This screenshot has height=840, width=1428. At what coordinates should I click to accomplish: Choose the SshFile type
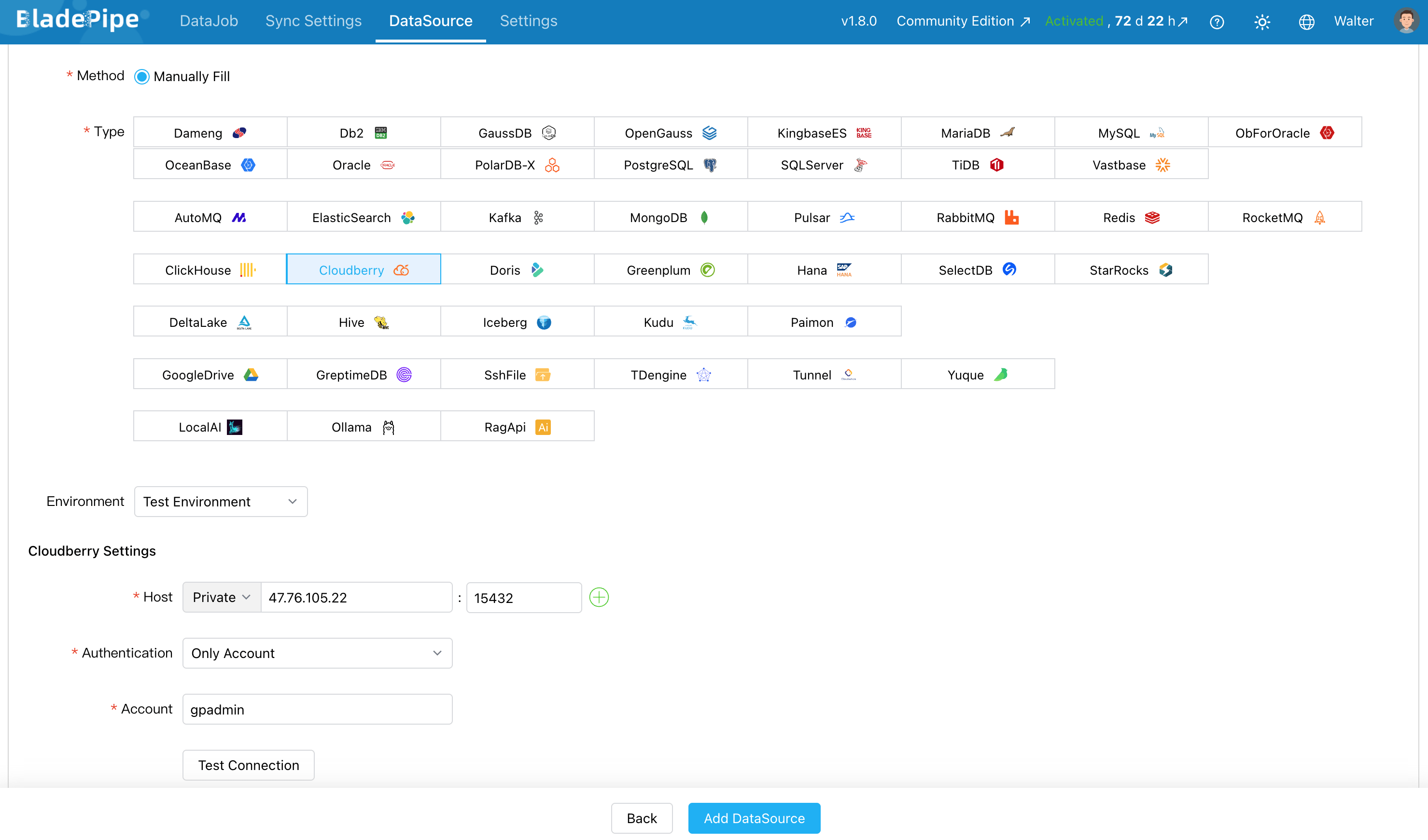[x=518, y=375]
